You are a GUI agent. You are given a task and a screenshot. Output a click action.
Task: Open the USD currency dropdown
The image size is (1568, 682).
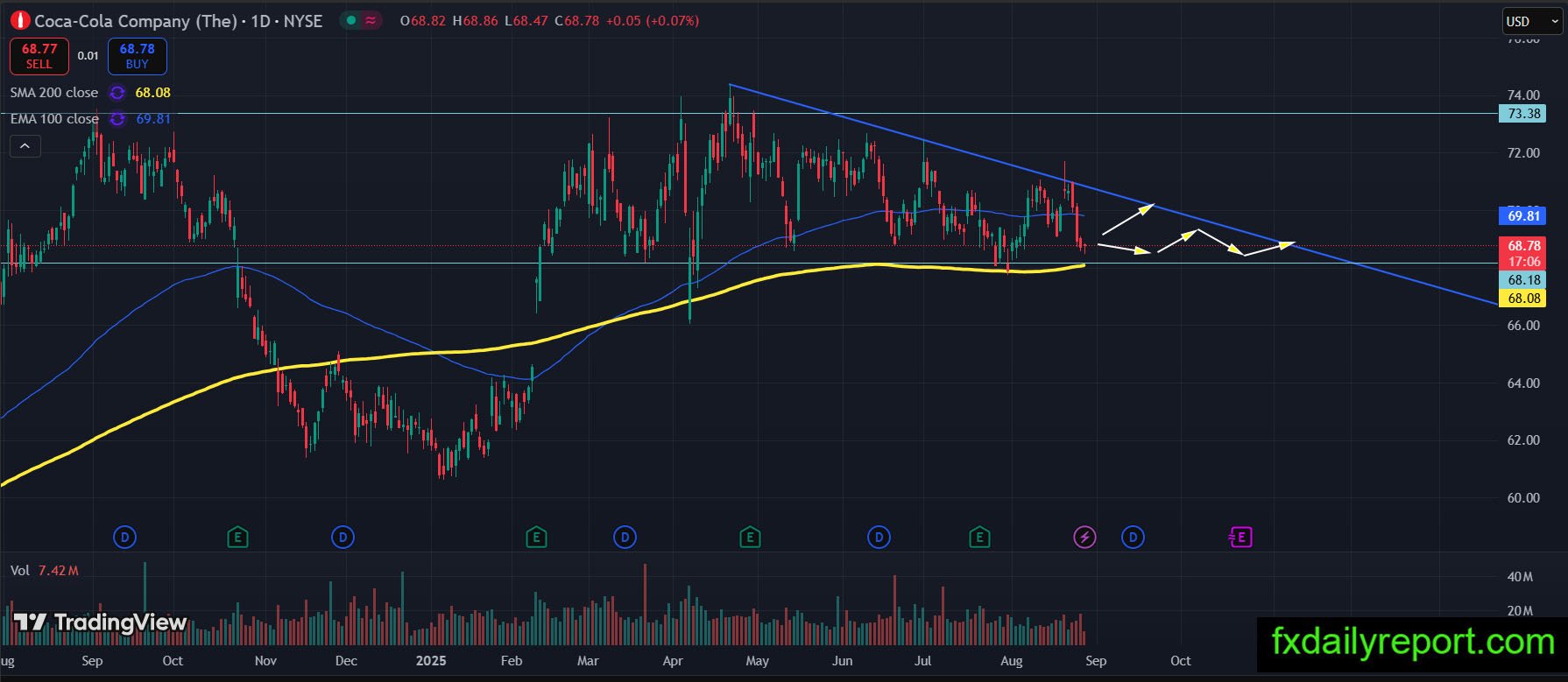(x=1532, y=22)
